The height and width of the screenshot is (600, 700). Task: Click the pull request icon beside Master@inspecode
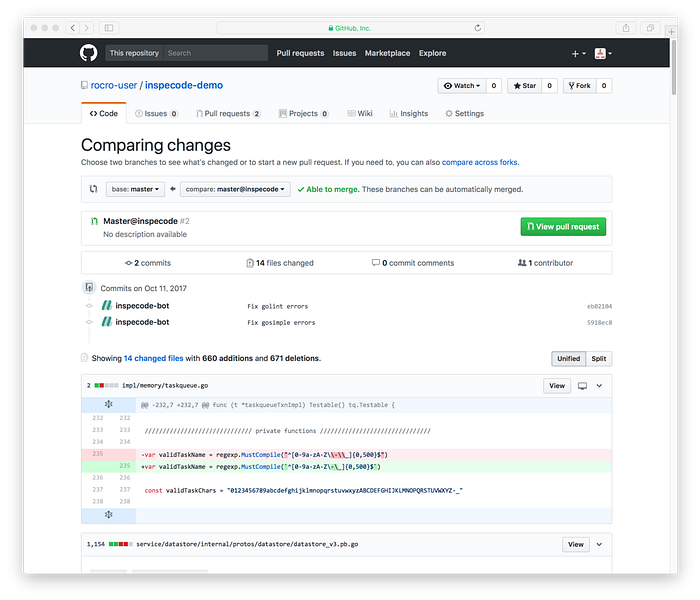pyautogui.click(x=94, y=221)
